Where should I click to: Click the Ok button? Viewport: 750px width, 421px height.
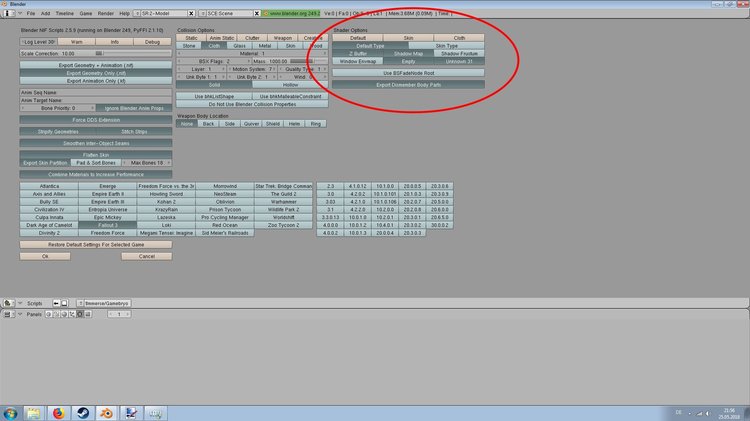[x=45, y=256]
